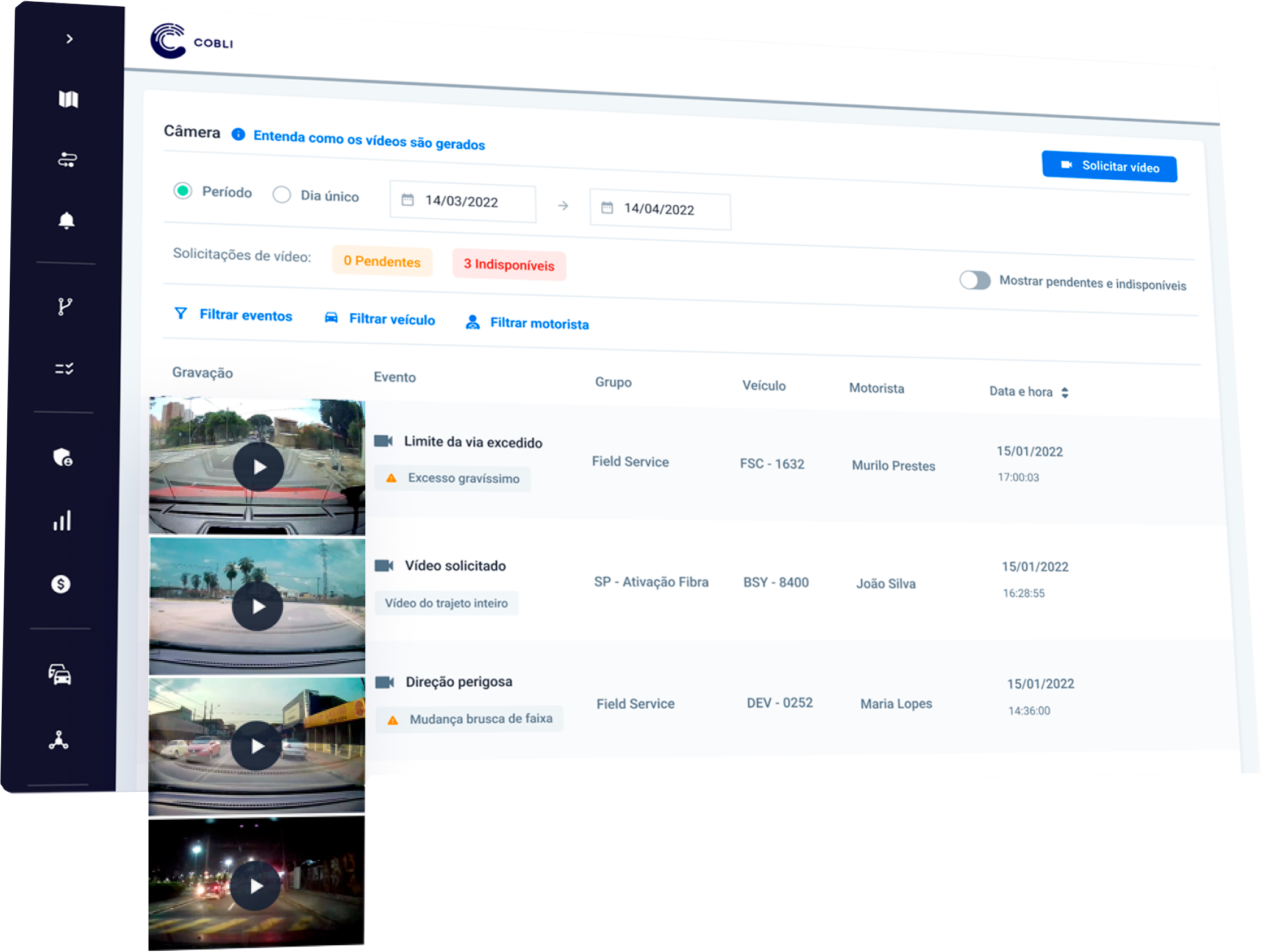
Task: Open the shield security icon in sidebar
Action: click(x=62, y=457)
